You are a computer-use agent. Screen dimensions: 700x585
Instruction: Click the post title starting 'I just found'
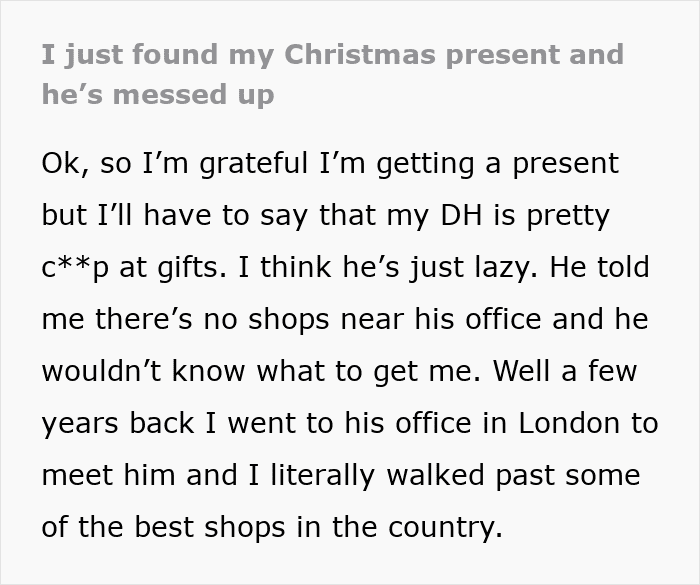(x=332, y=54)
